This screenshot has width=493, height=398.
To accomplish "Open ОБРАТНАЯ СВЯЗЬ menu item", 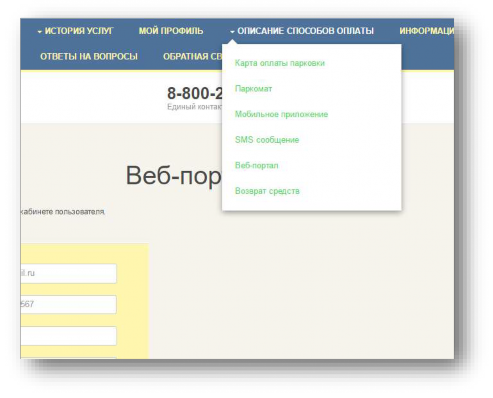I will pos(193,56).
